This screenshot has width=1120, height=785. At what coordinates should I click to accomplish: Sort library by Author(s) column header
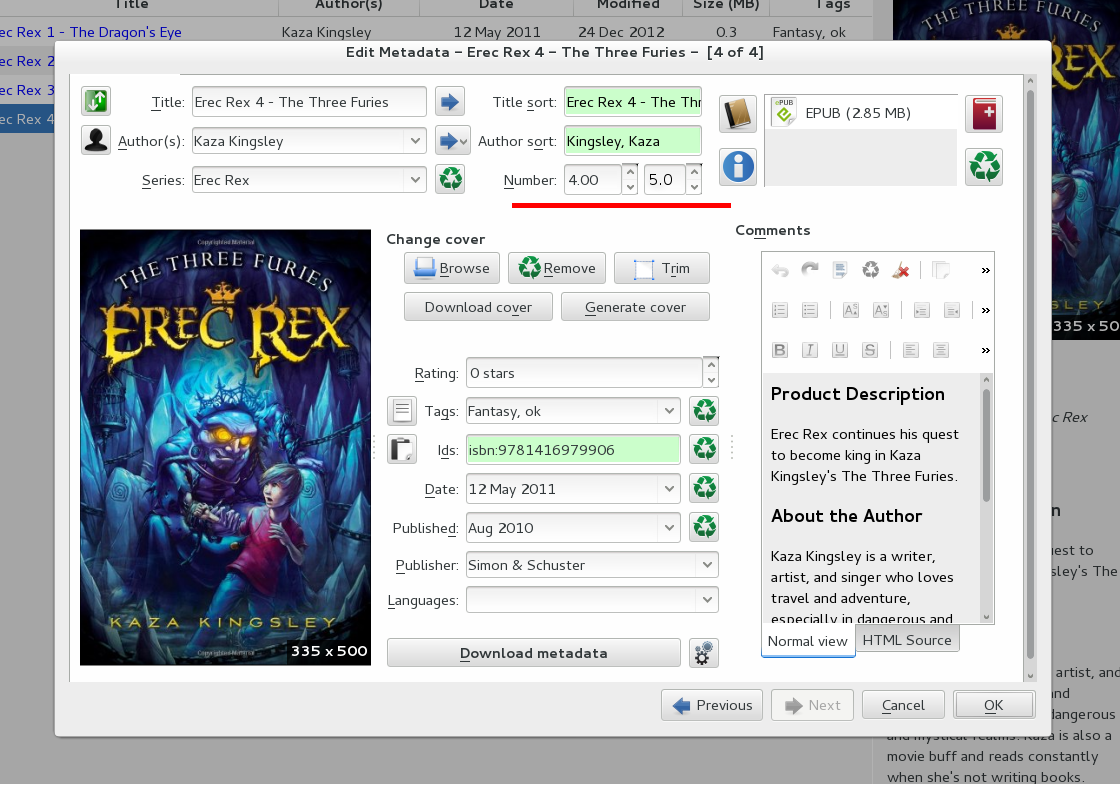click(349, 5)
